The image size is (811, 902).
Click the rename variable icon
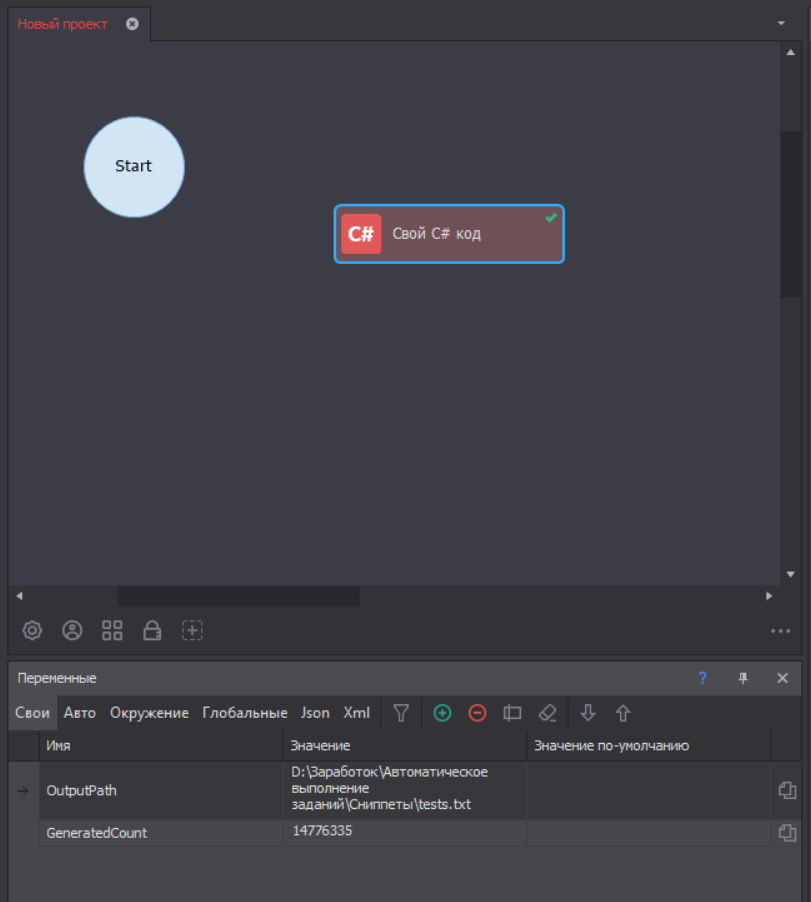click(x=512, y=713)
